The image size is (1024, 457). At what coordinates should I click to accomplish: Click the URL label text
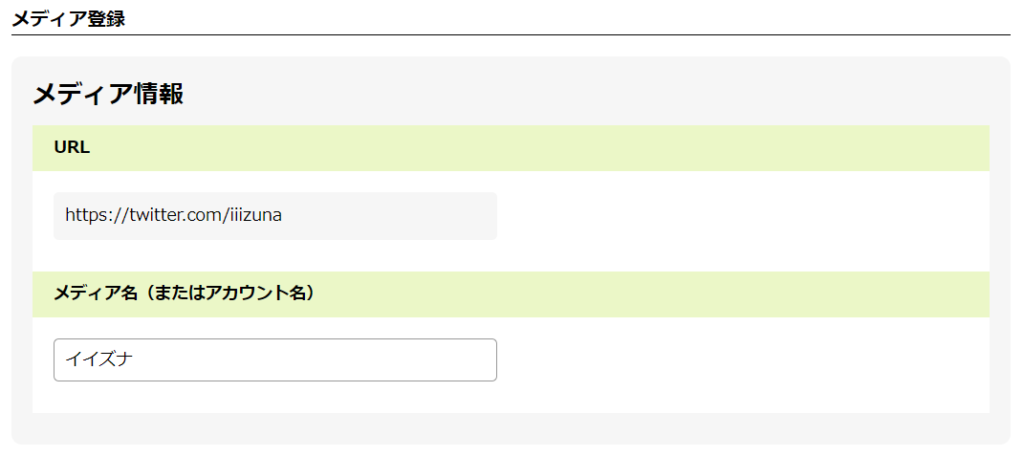(x=72, y=148)
